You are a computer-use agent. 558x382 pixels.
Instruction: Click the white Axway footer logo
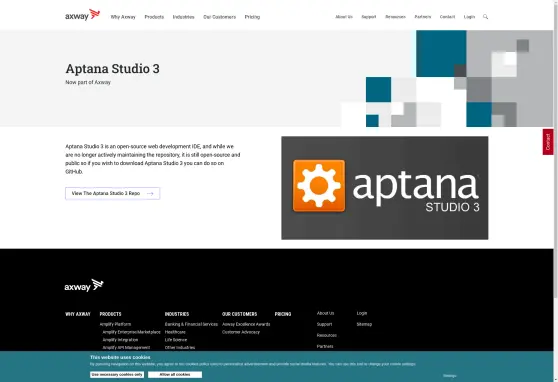[84, 286]
